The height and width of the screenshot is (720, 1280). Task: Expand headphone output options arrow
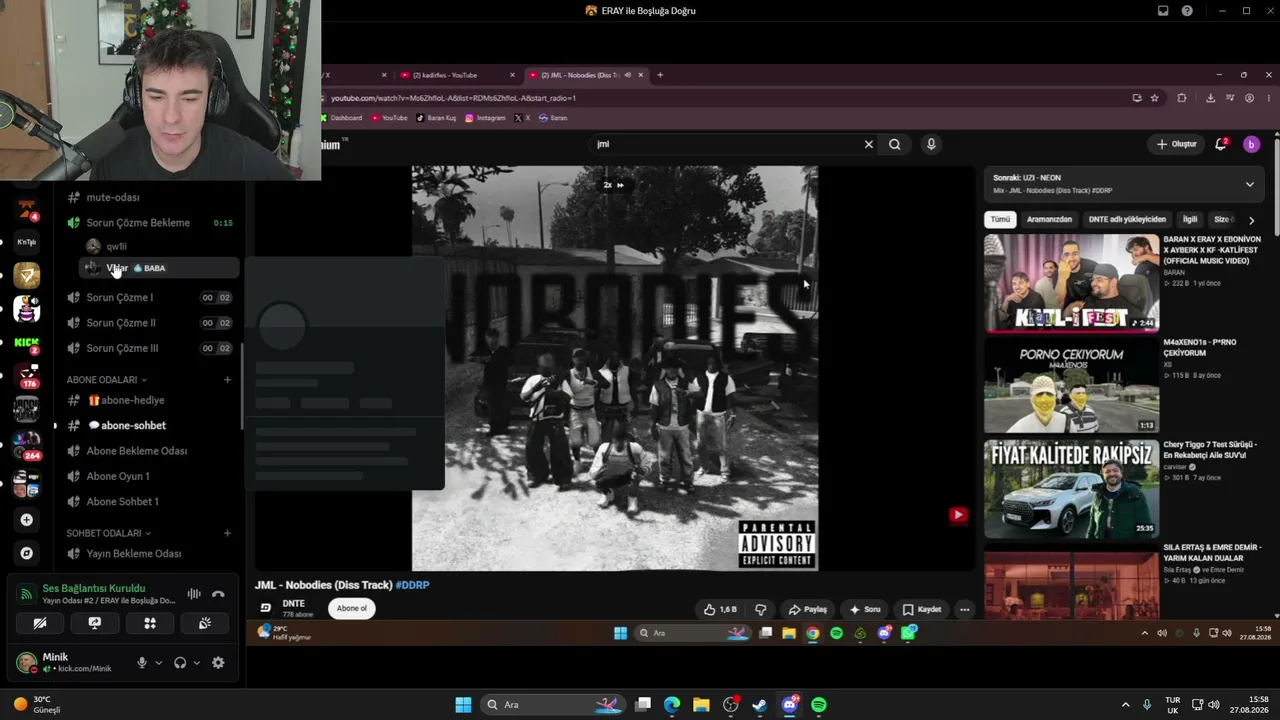pos(196,662)
